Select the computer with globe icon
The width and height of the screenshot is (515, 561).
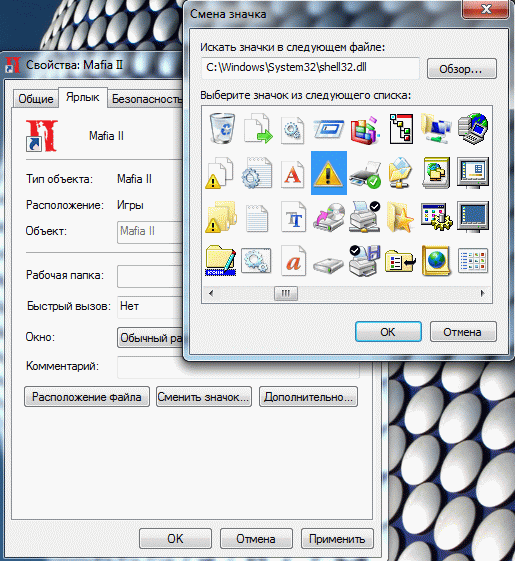point(473,128)
